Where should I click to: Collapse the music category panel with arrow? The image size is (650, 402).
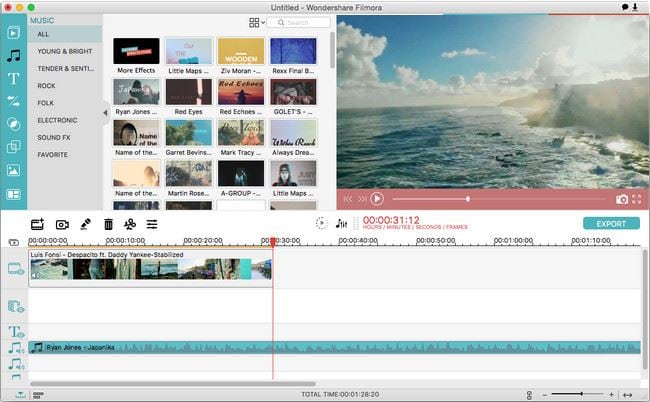pos(105,113)
